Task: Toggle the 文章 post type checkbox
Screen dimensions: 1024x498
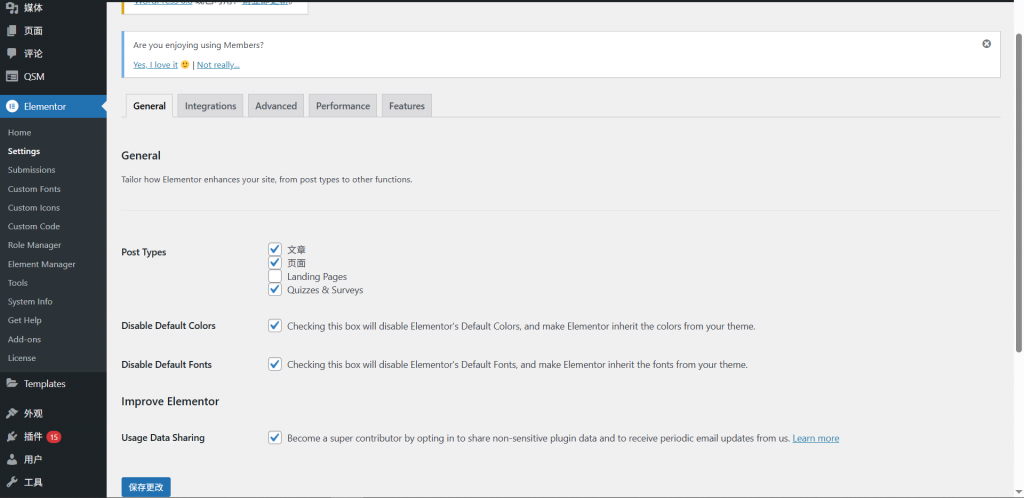Action: 275,249
